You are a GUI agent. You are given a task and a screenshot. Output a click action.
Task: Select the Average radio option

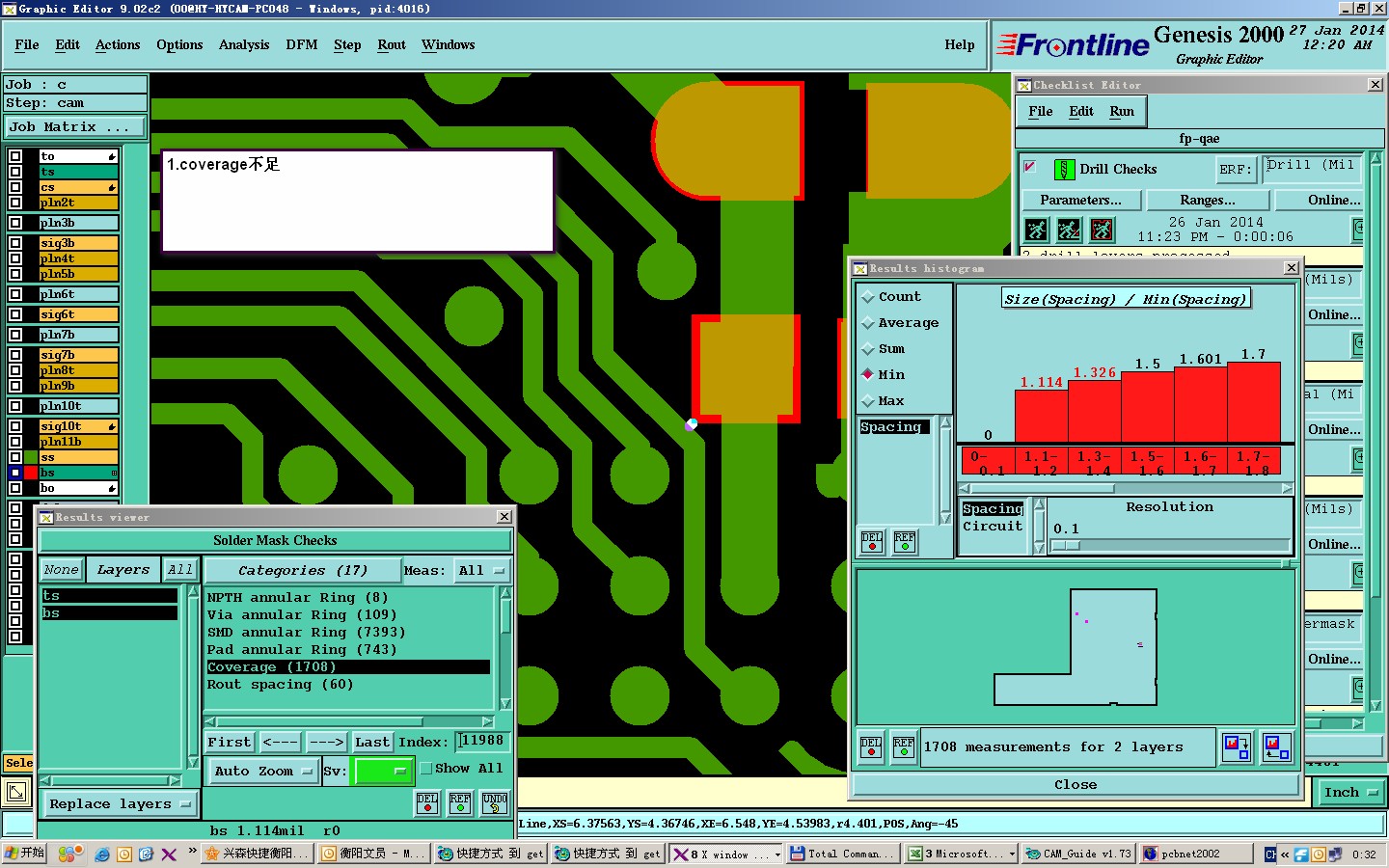[868, 323]
